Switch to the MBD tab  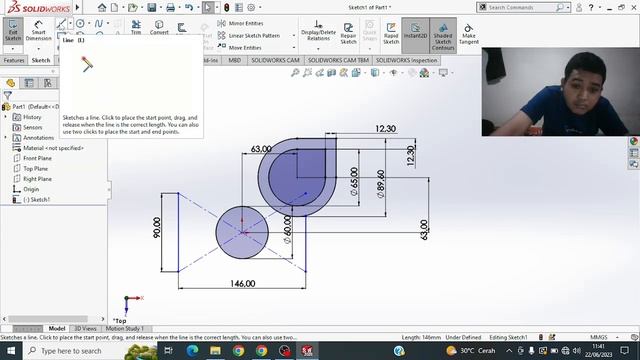[234, 60]
